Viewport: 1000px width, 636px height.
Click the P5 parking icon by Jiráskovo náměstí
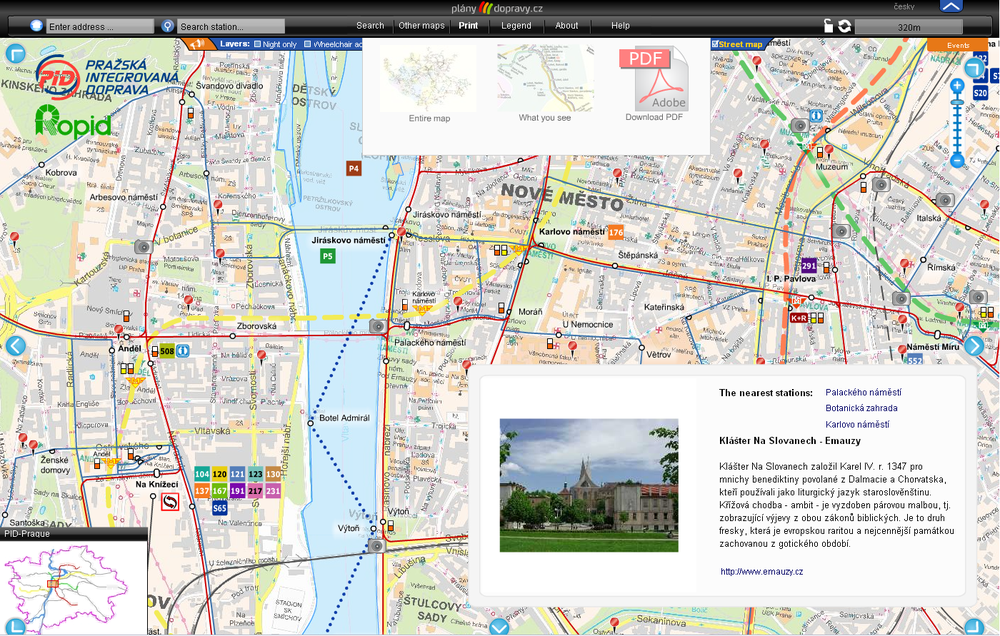(327, 257)
